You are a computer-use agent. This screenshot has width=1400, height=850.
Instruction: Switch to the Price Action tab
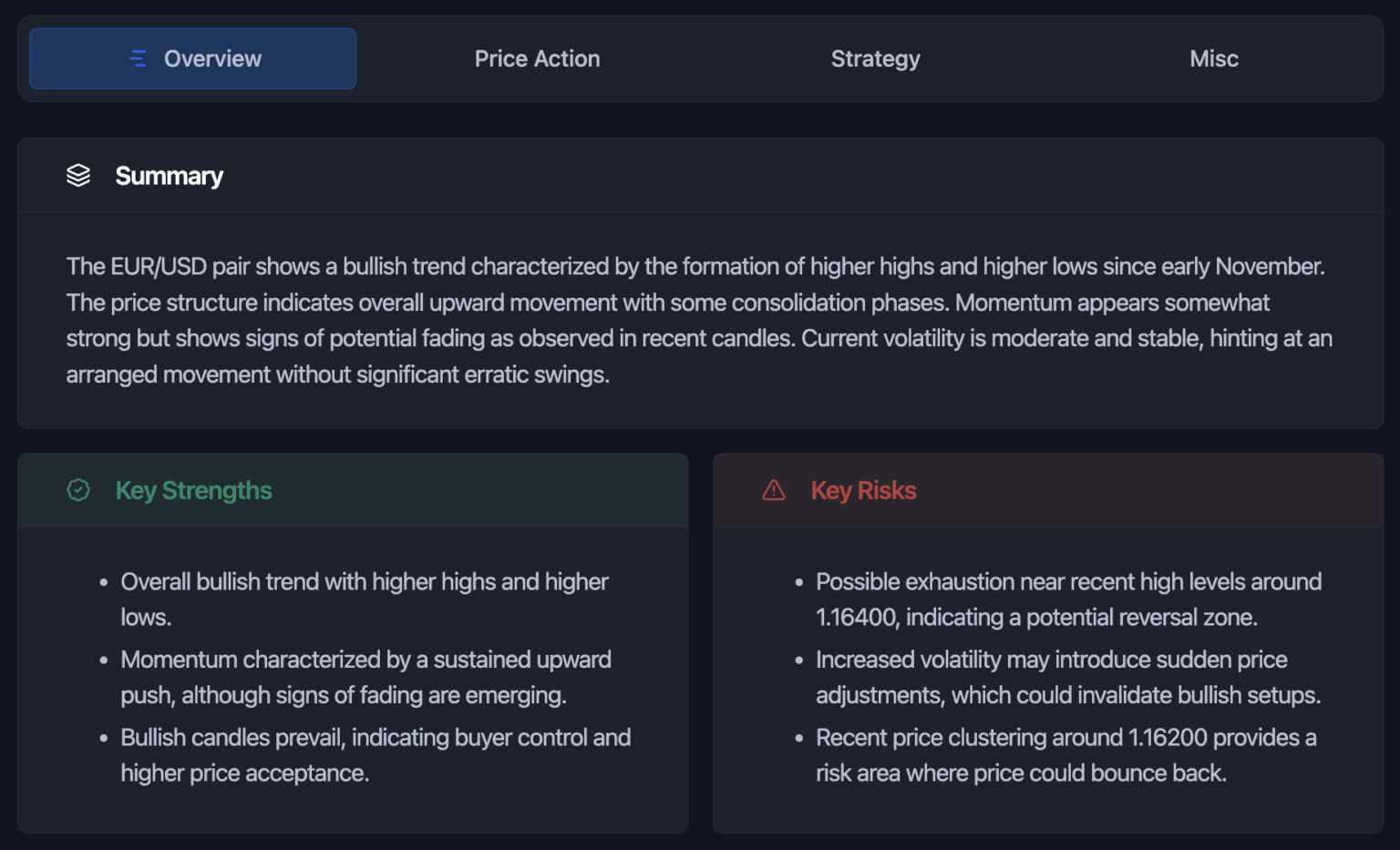537,58
